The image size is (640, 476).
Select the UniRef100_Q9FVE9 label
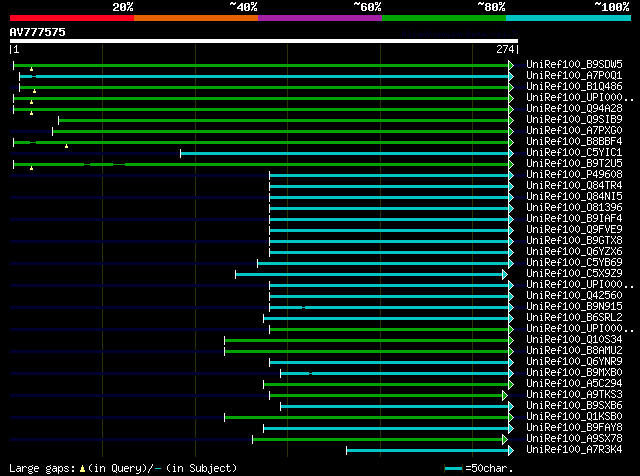tap(574, 229)
